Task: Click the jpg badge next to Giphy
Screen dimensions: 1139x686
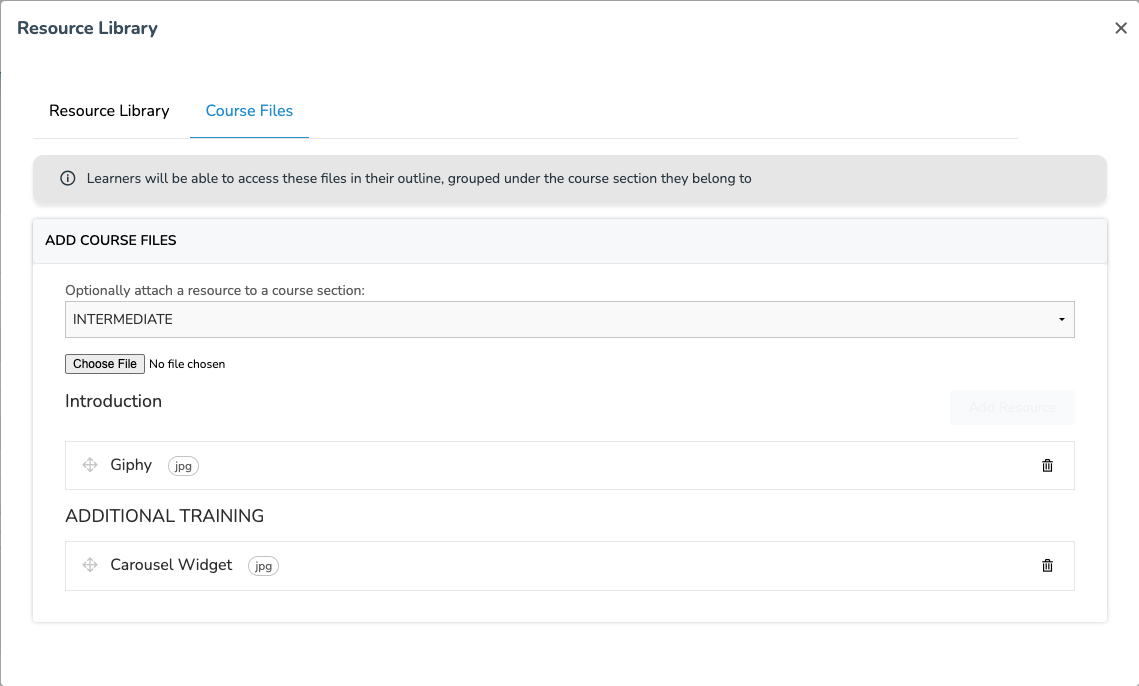Action: click(x=183, y=466)
